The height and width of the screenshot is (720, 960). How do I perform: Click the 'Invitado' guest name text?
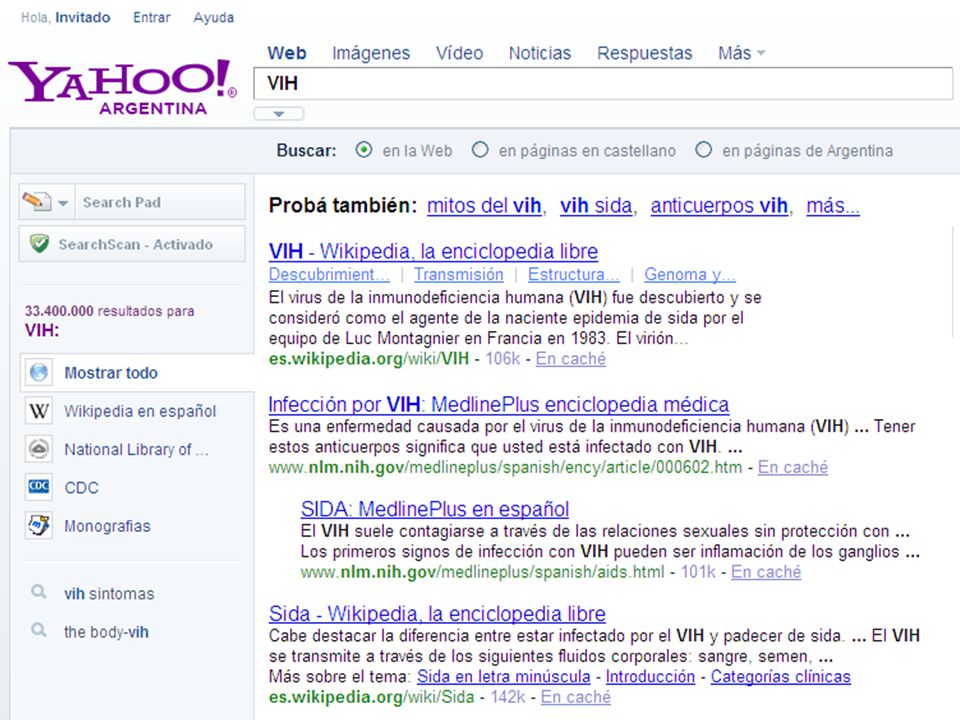(x=83, y=17)
